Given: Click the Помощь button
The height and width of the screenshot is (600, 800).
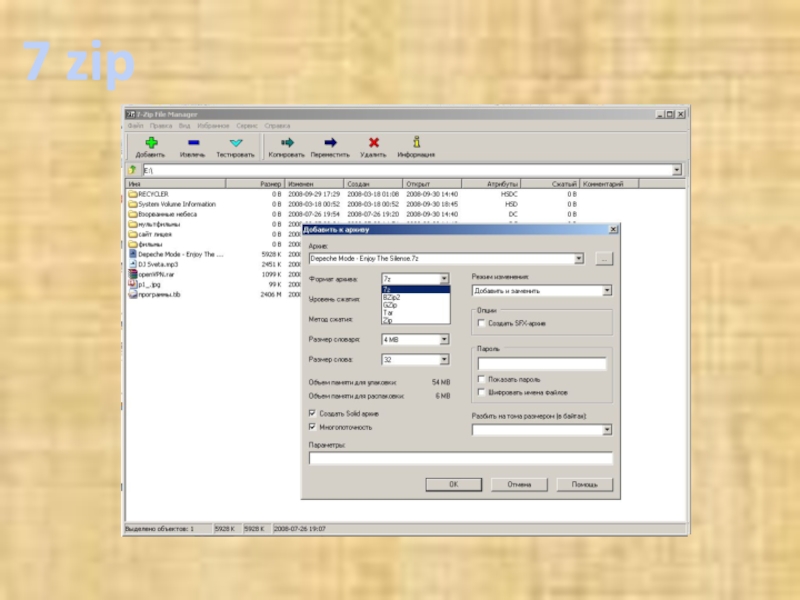Looking at the screenshot, I should pyautogui.click(x=584, y=484).
